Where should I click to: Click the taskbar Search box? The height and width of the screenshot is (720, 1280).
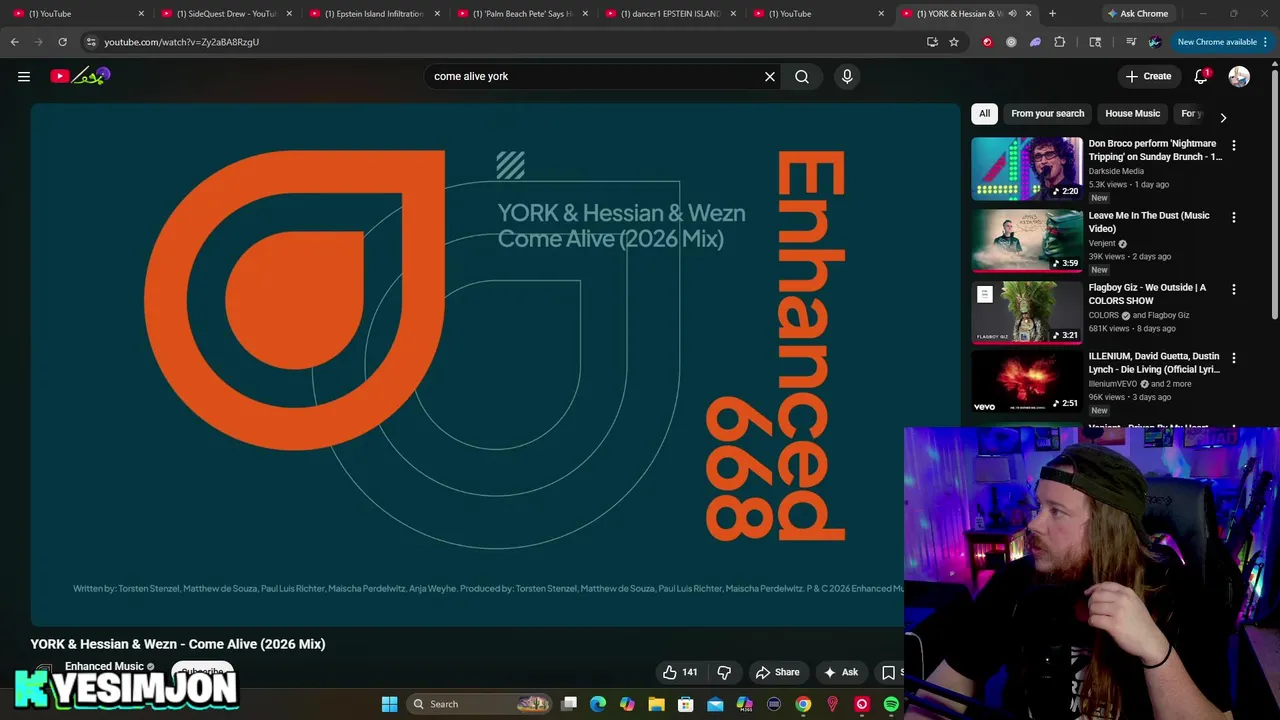pos(481,704)
